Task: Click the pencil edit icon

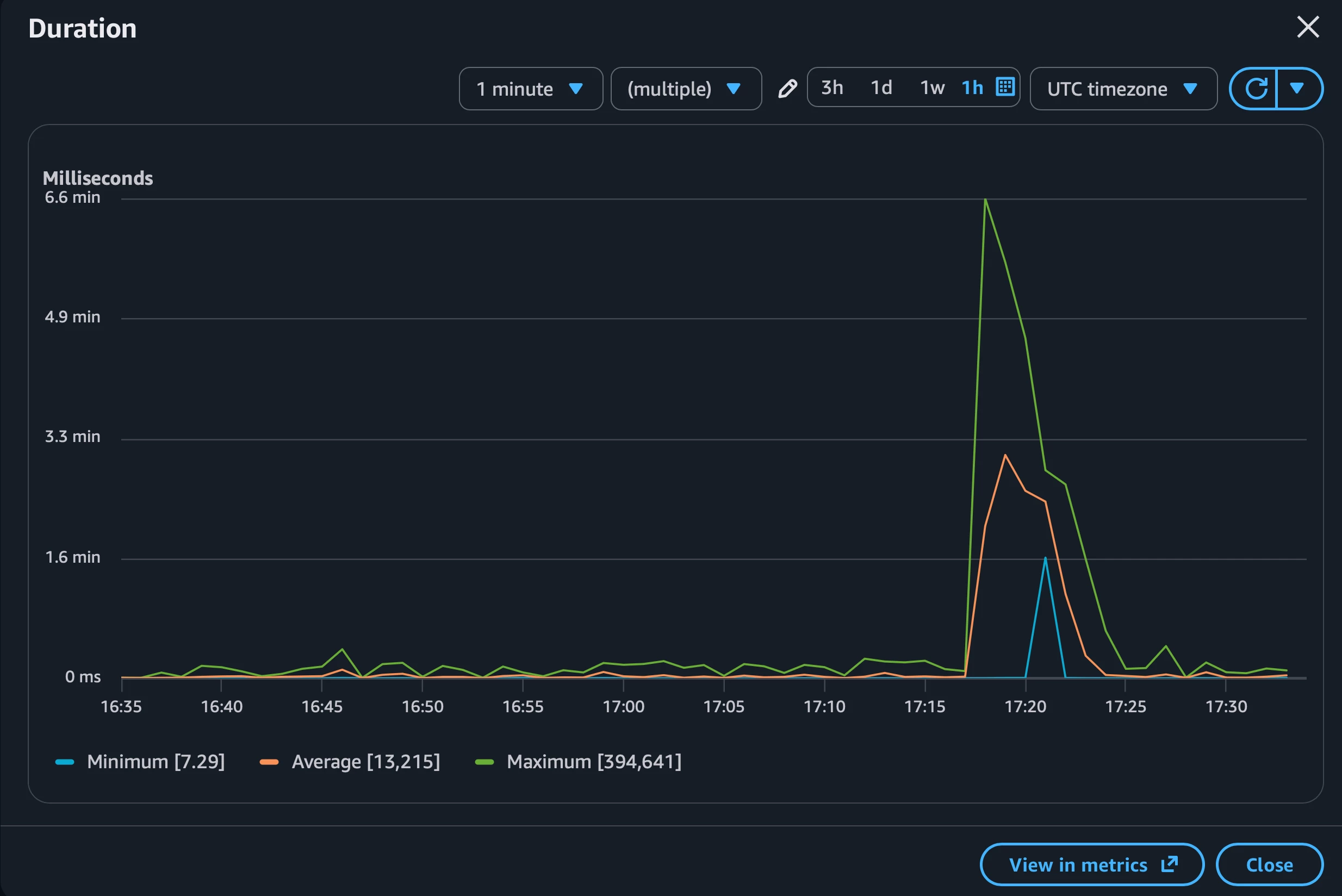Action: point(787,89)
